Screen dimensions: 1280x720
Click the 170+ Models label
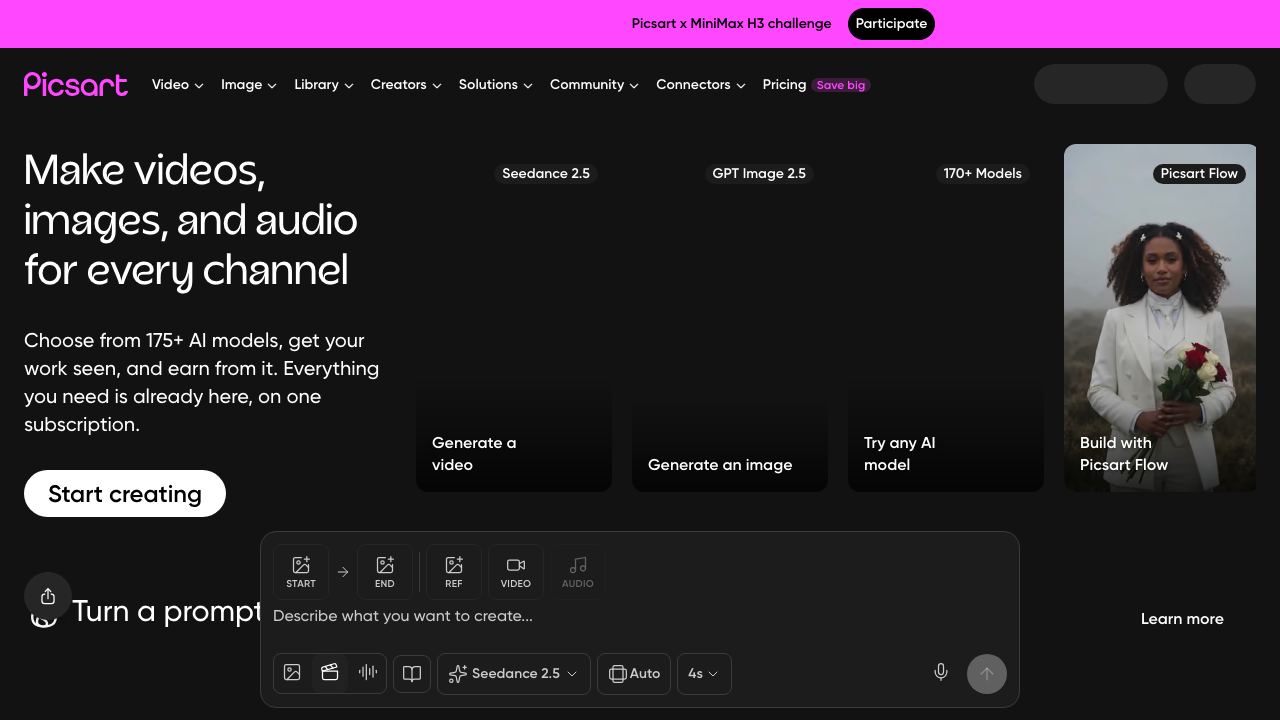[x=983, y=174]
